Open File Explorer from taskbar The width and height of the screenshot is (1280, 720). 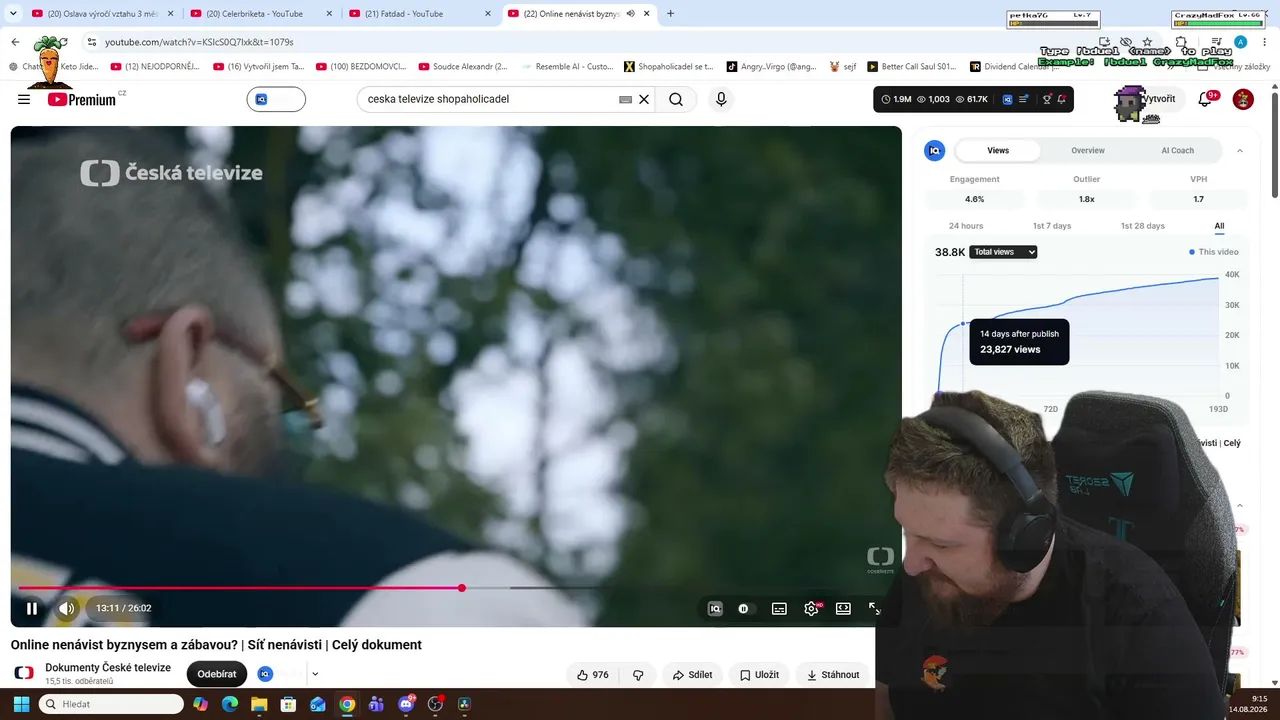pyautogui.click(x=259, y=704)
